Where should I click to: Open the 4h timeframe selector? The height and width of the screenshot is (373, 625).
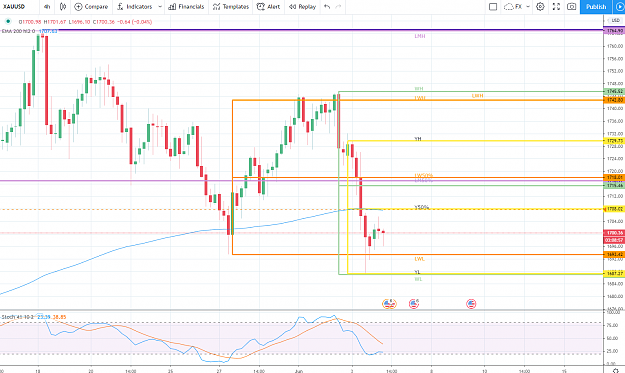tap(47, 6)
